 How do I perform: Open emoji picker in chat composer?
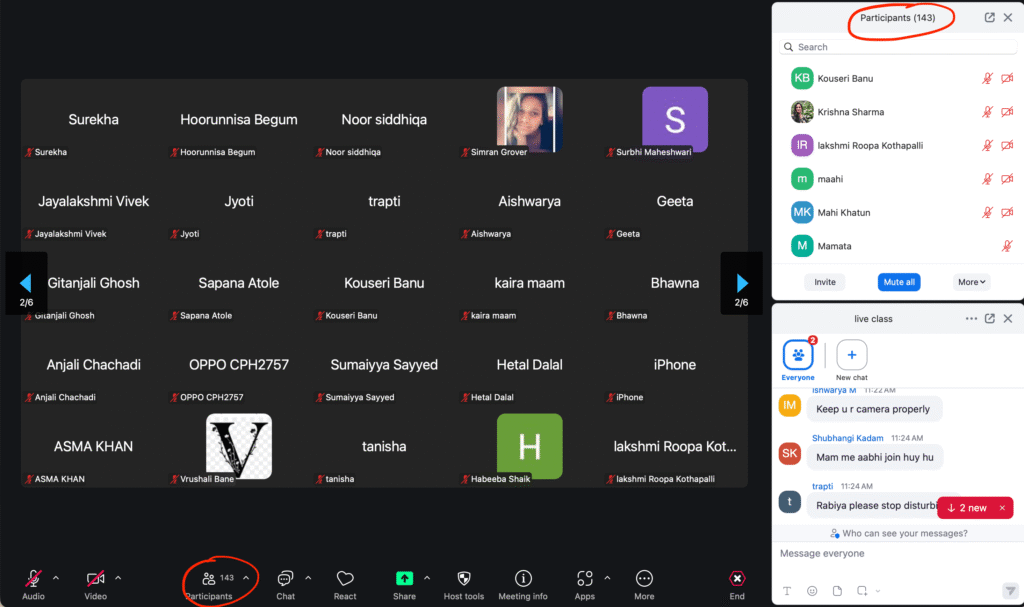812,591
